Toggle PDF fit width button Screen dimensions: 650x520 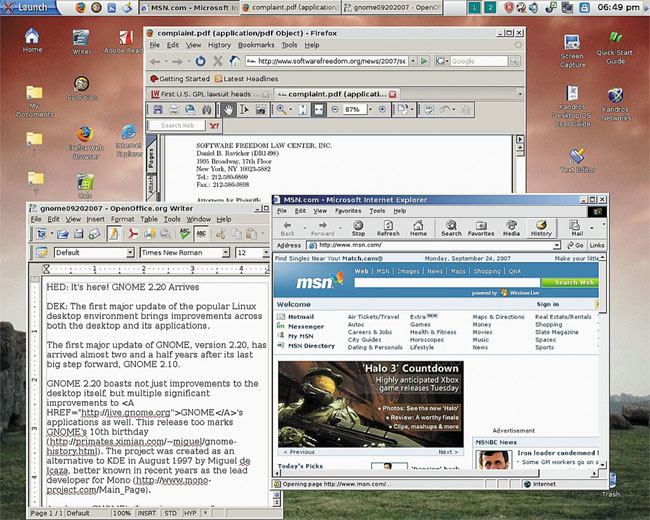pyautogui.click(x=318, y=109)
